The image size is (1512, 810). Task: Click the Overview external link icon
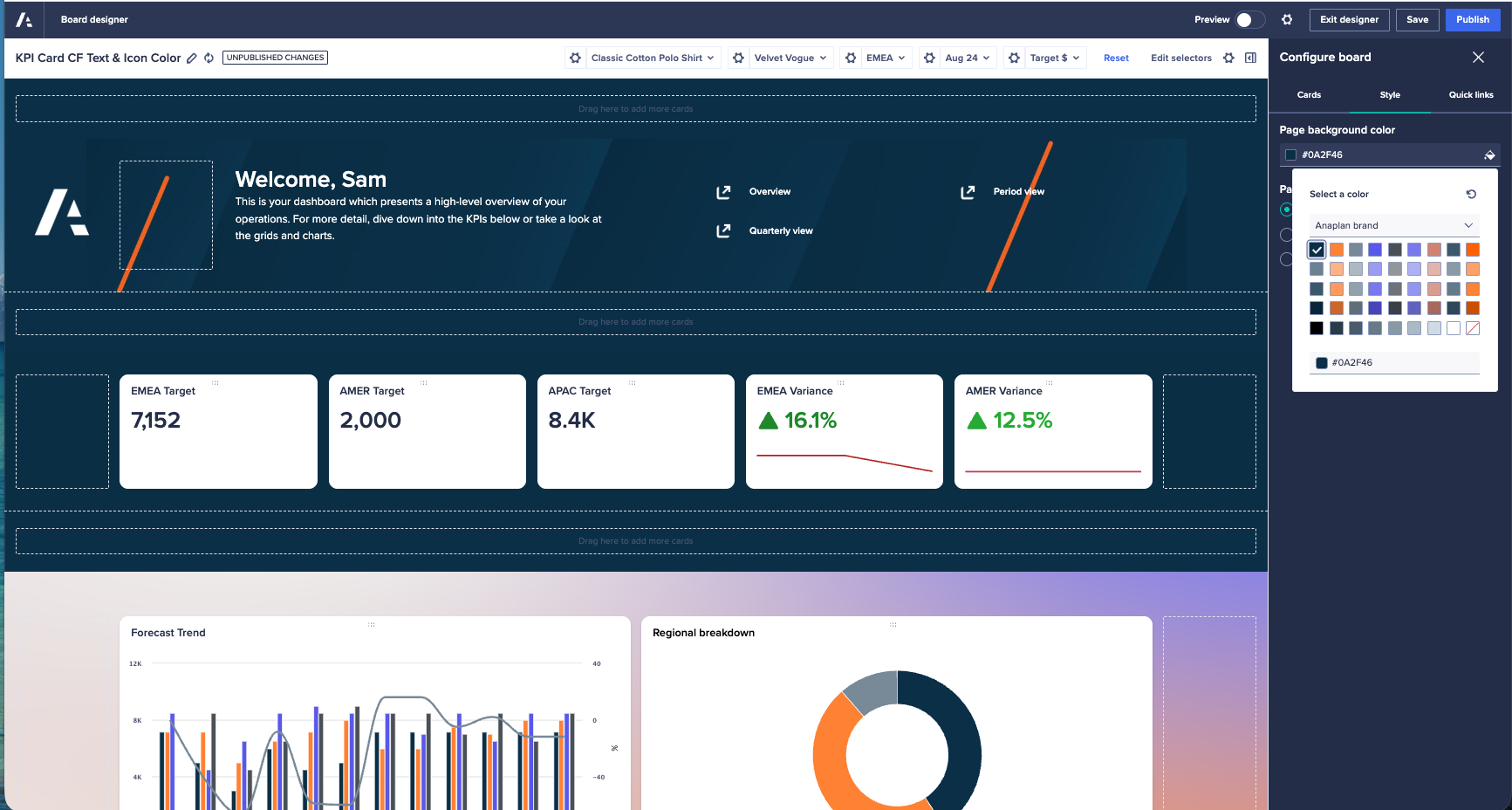pos(723,192)
